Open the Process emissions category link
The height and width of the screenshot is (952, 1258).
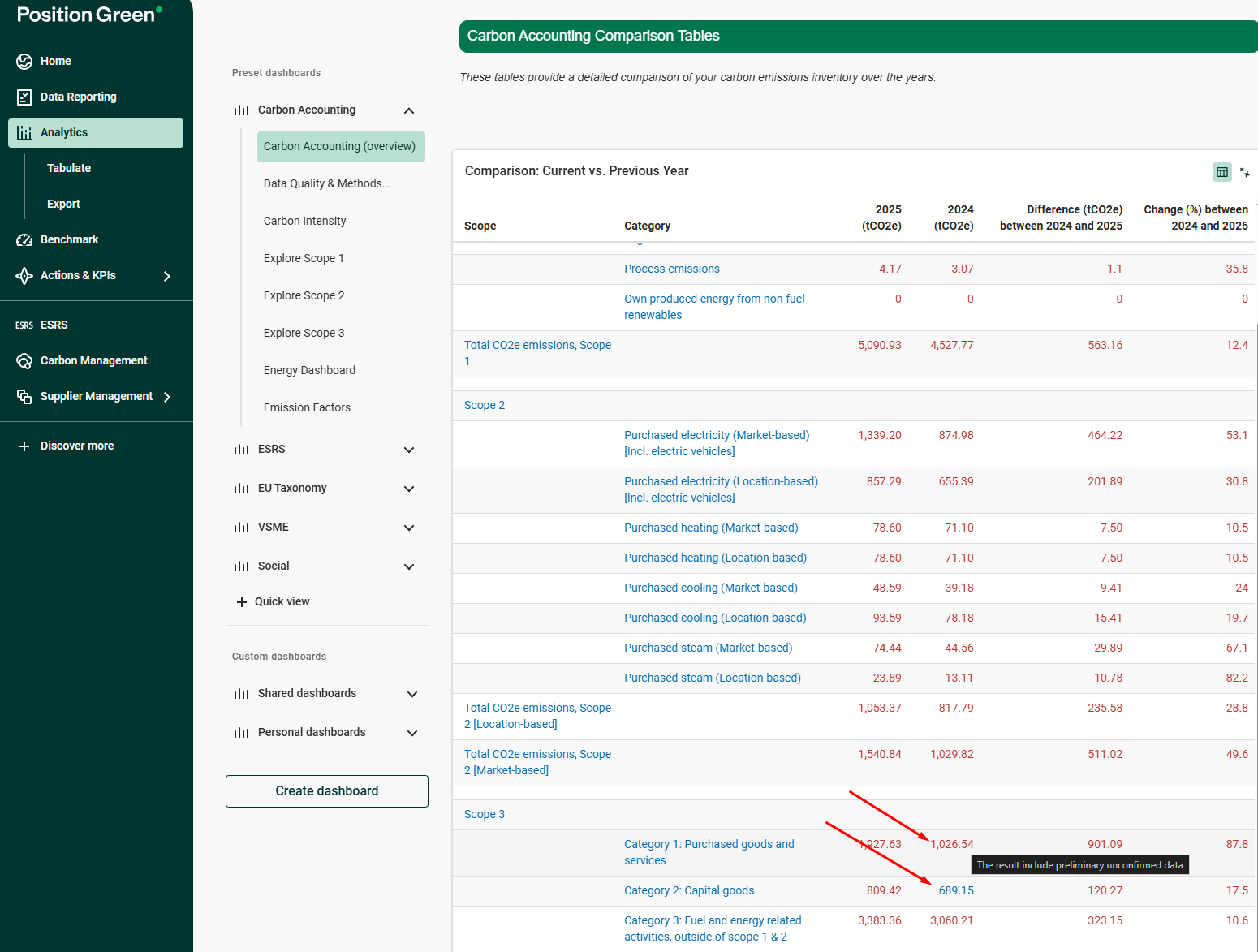click(672, 269)
